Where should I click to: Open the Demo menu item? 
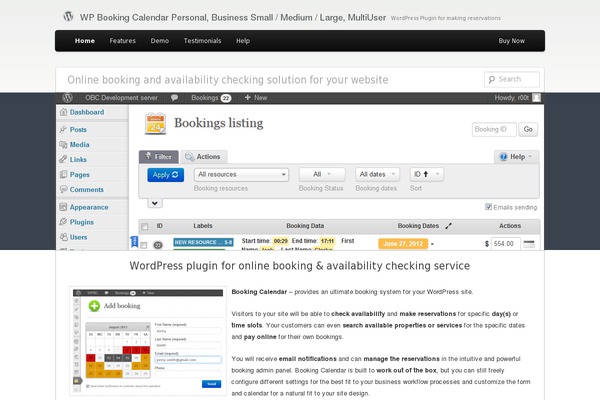160,41
